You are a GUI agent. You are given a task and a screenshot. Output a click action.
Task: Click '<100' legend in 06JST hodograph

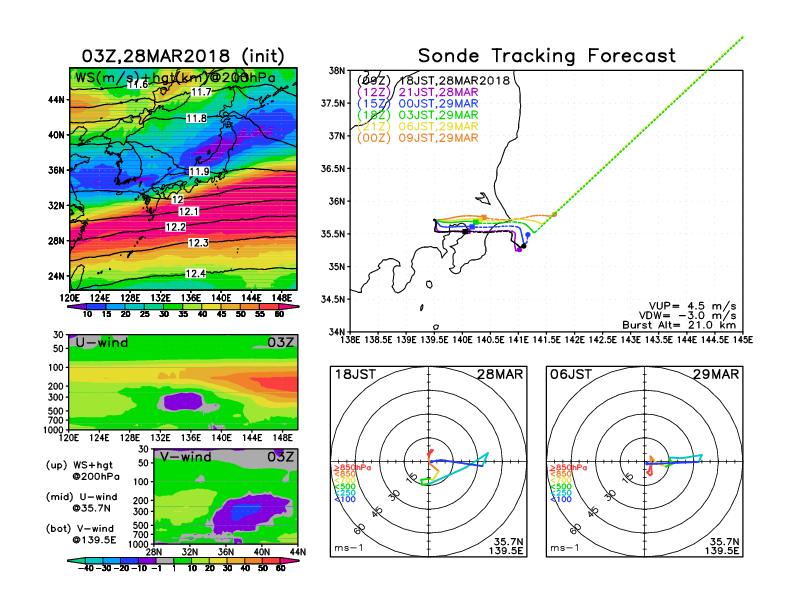point(561,499)
